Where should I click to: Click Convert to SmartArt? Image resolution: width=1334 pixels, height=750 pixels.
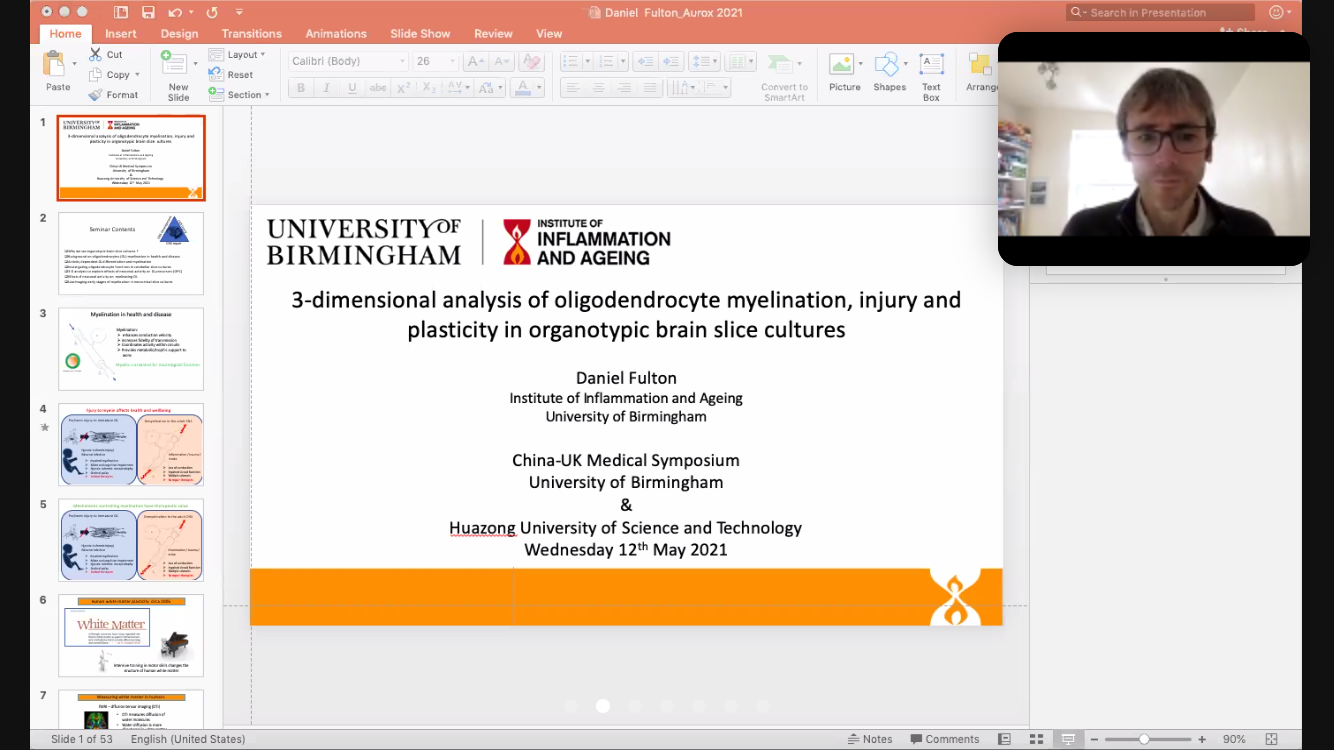click(x=784, y=76)
